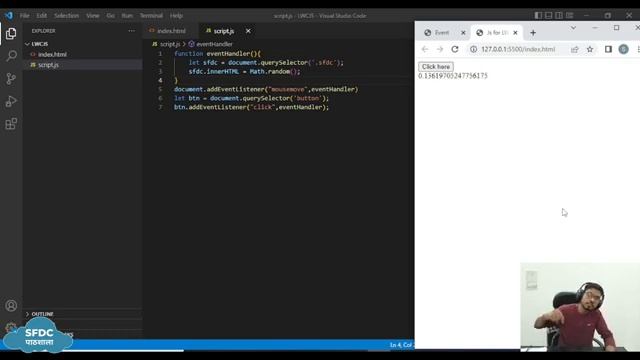Reload the browser page
This screenshot has width=640, height=360.
pyautogui.click(x=455, y=49)
